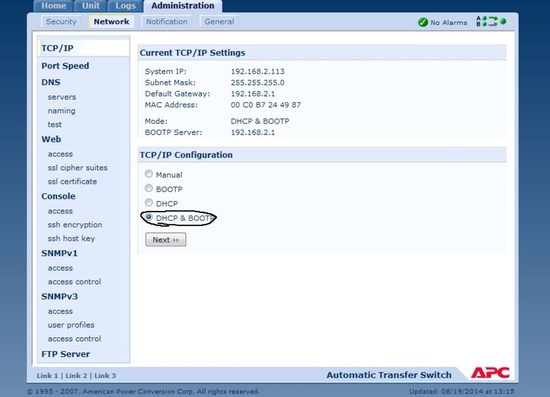Open DNS servers settings
550x397 pixels.
[62, 97]
